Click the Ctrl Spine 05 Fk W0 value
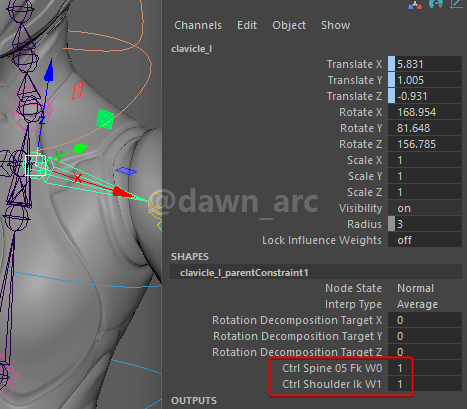Viewport: 467px width, 409px height. pyautogui.click(x=425, y=368)
